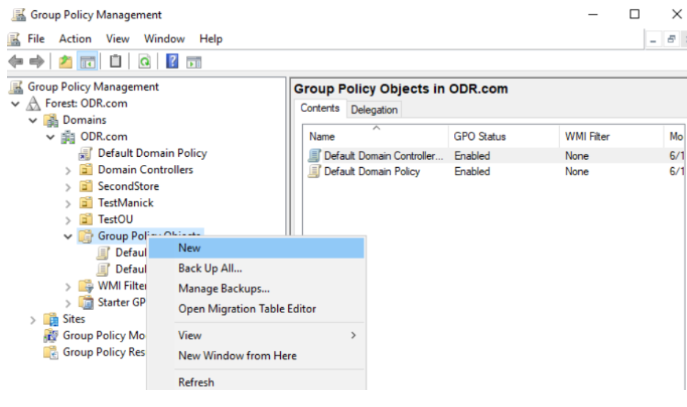The height and width of the screenshot is (407, 687).
Task: Maximize the Group Policy Management window
Action: click(634, 14)
